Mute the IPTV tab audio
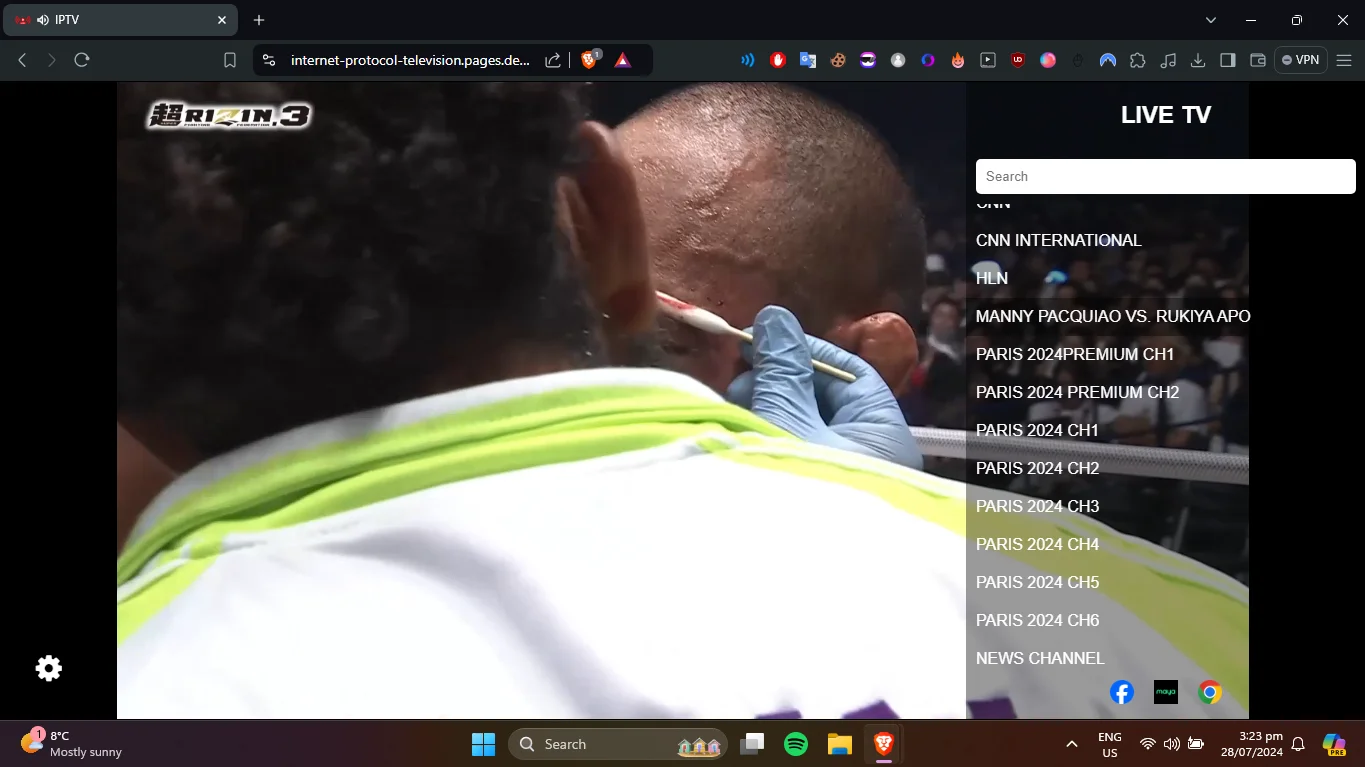 click(43, 20)
